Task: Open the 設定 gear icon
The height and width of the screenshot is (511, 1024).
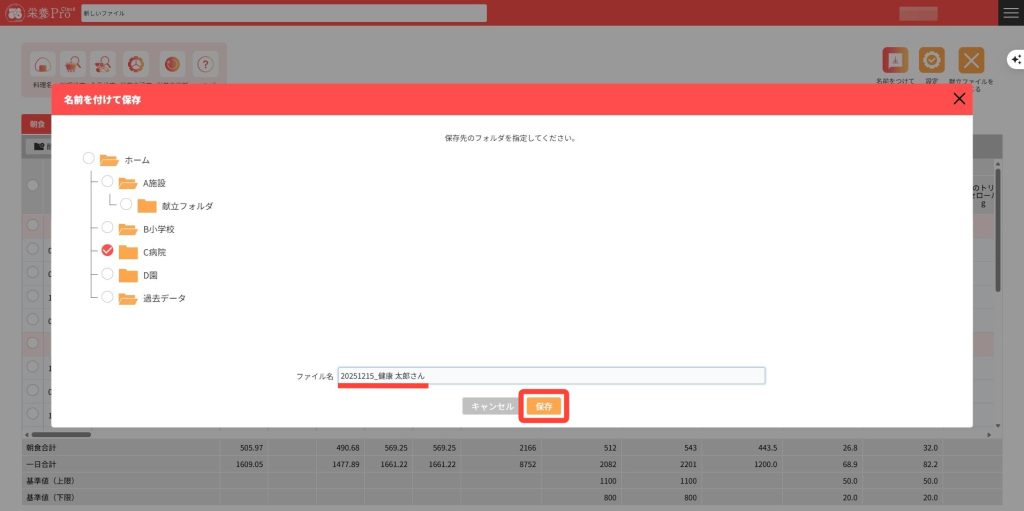Action: point(931,61)
